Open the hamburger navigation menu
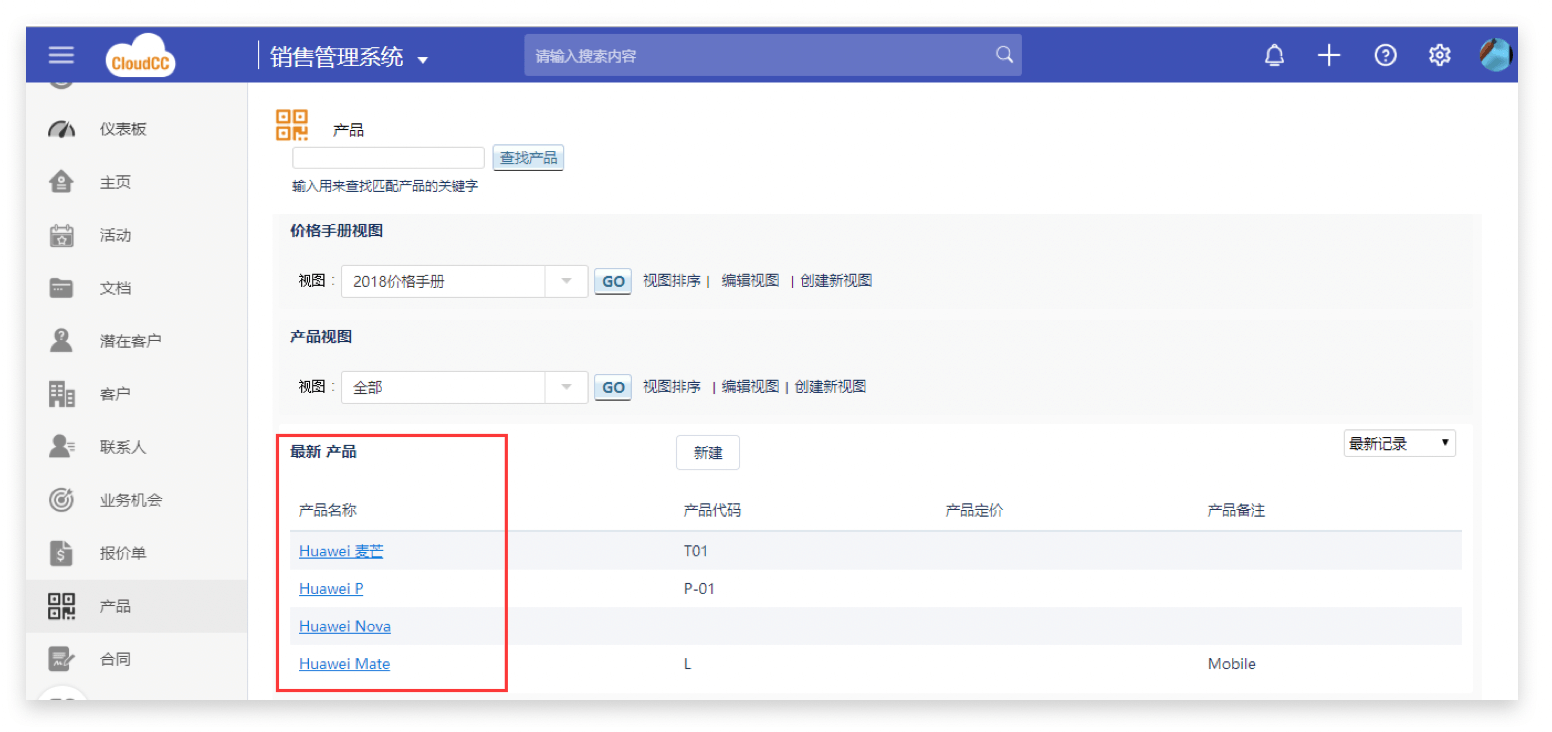Screen dimensions: 1552x732 coord(61,55)
